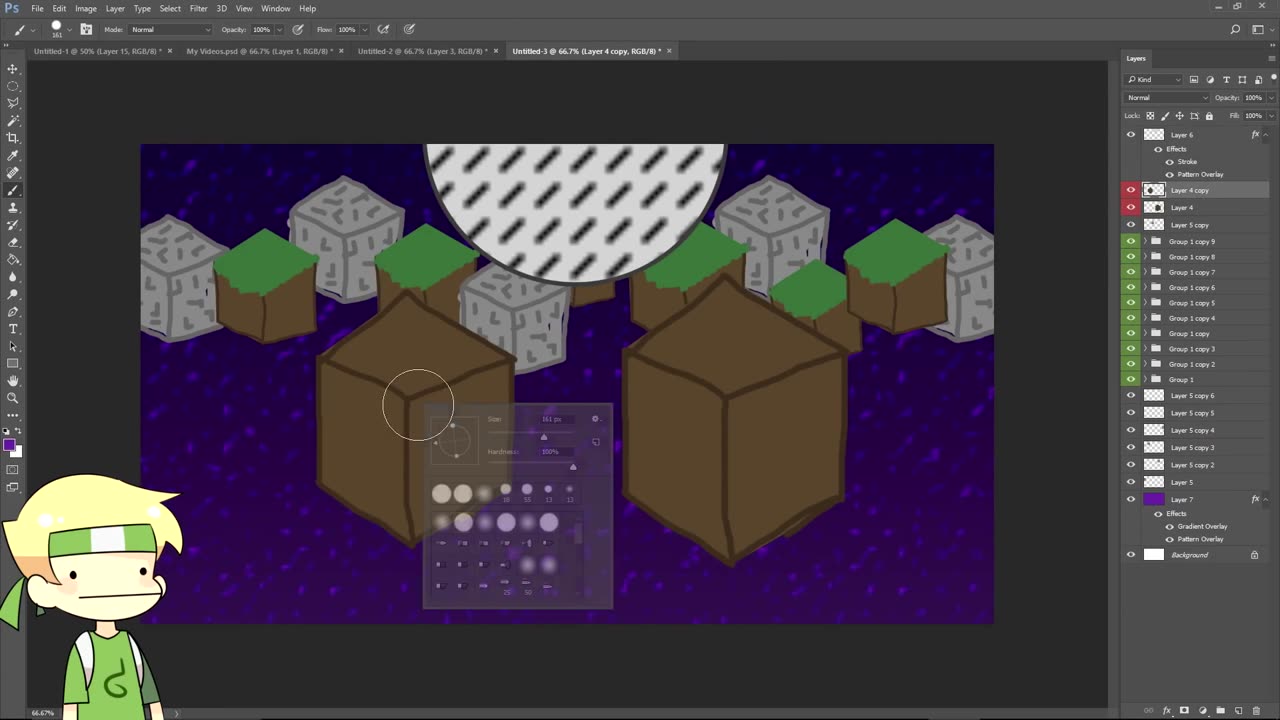Select the History Brush tool
The image size is (1280, 720).
(x=13, y=225)
